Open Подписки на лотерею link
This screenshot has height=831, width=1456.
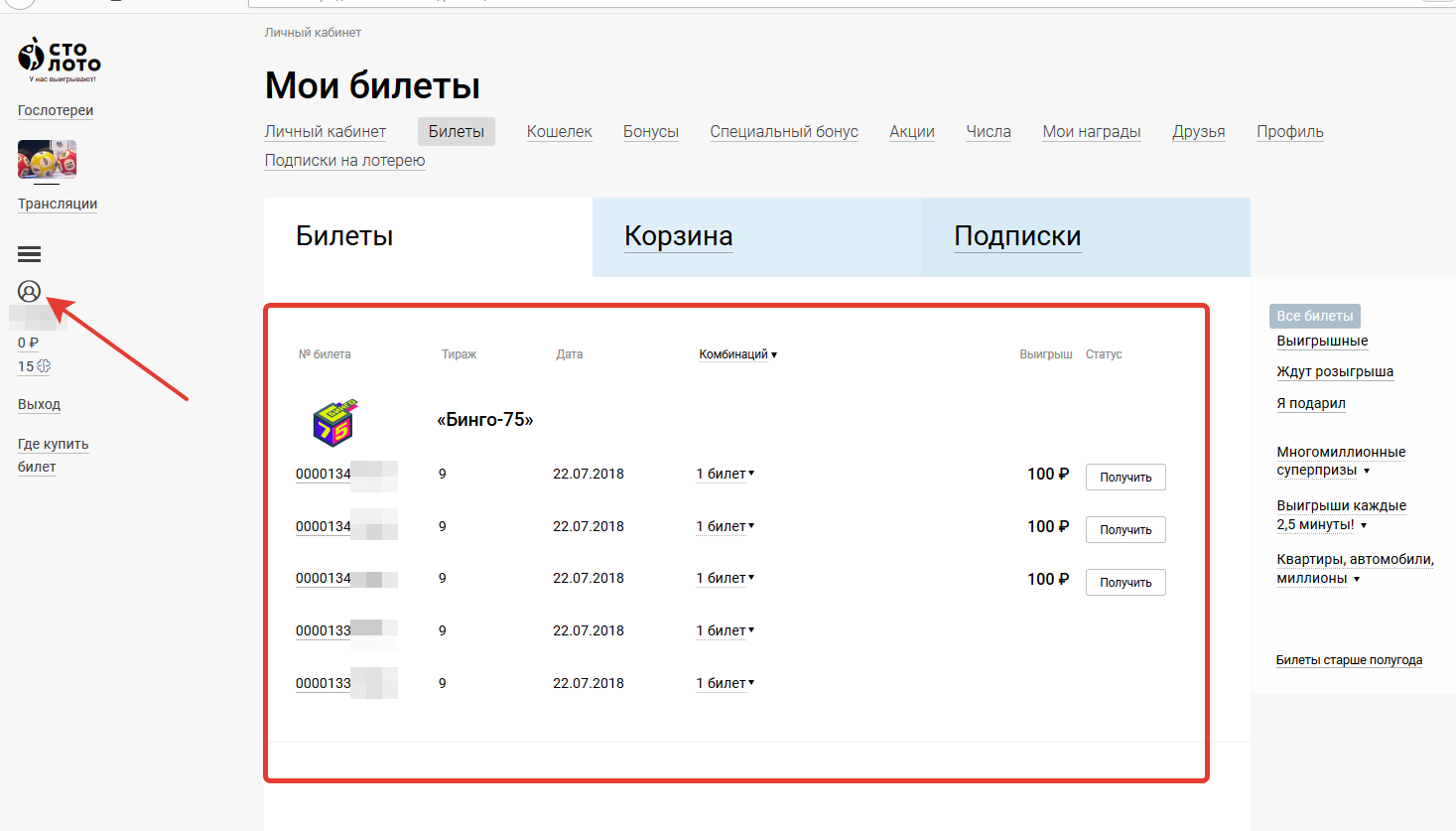345,160
